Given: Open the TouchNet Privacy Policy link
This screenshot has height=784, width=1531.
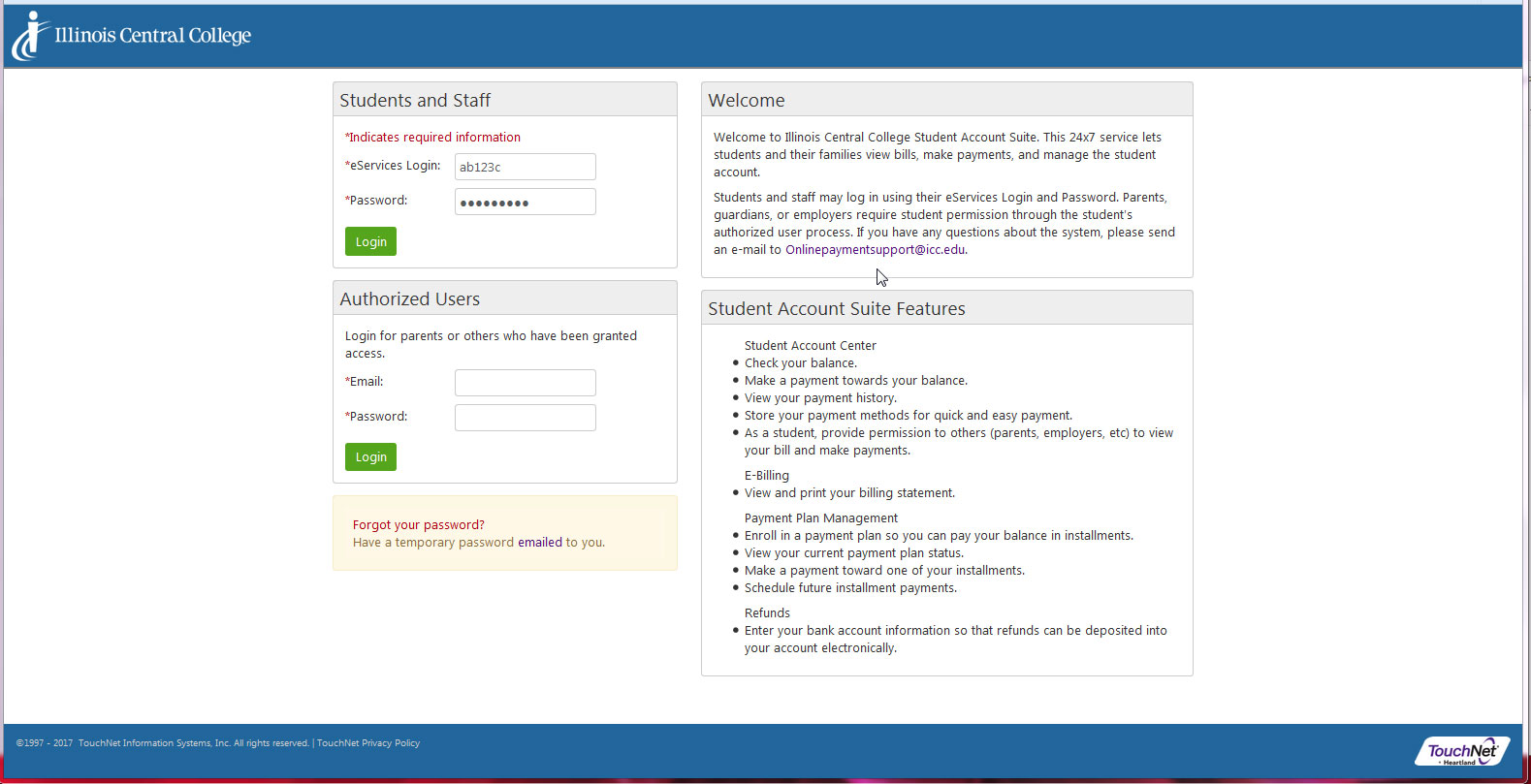Looking at the screenshot, I should tap(368, 743).
